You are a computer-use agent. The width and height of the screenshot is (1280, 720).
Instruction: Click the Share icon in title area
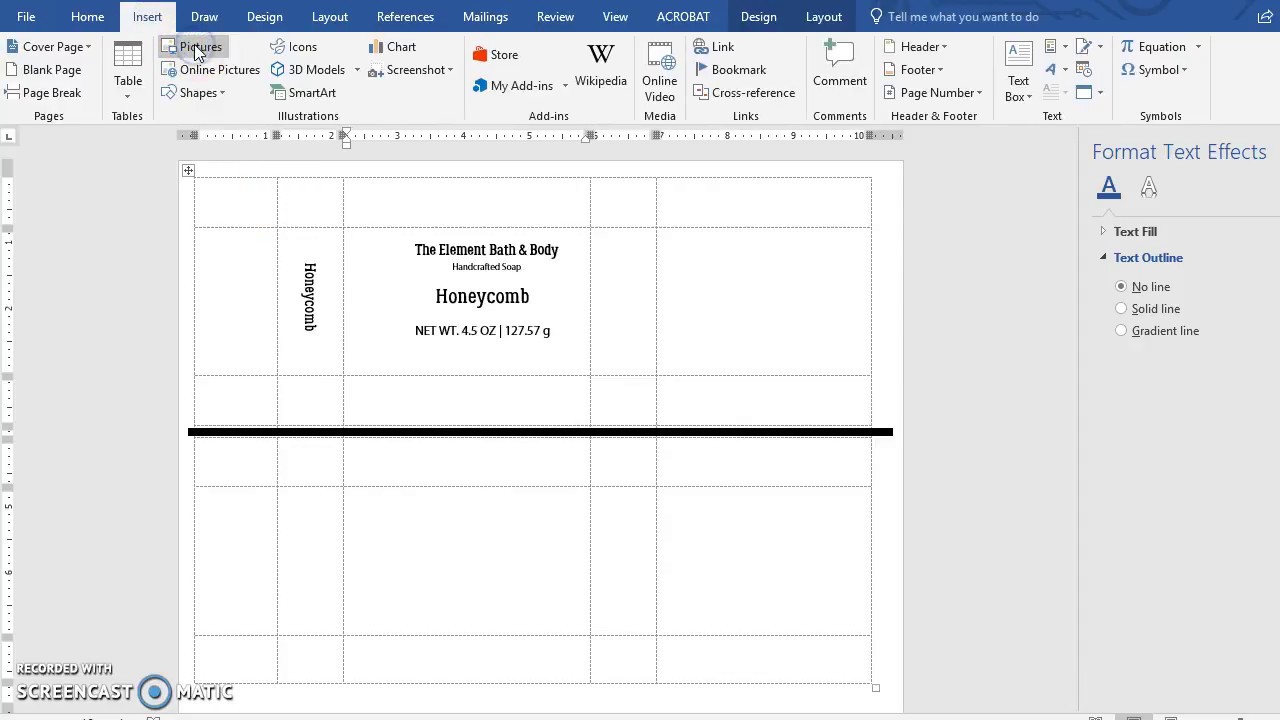click(1265, 17)
